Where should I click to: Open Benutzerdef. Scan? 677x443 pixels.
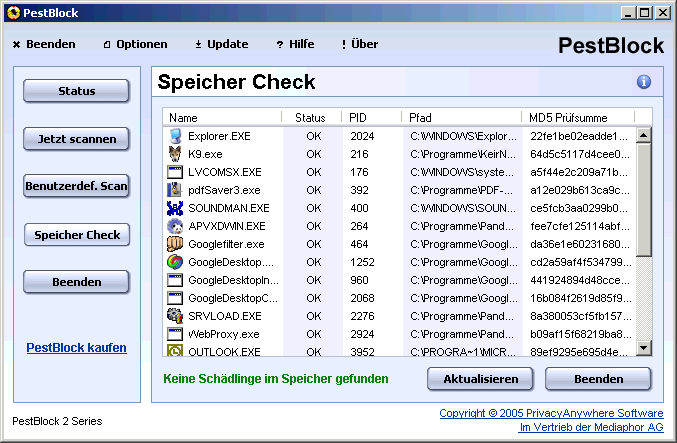tap(76, 186)
